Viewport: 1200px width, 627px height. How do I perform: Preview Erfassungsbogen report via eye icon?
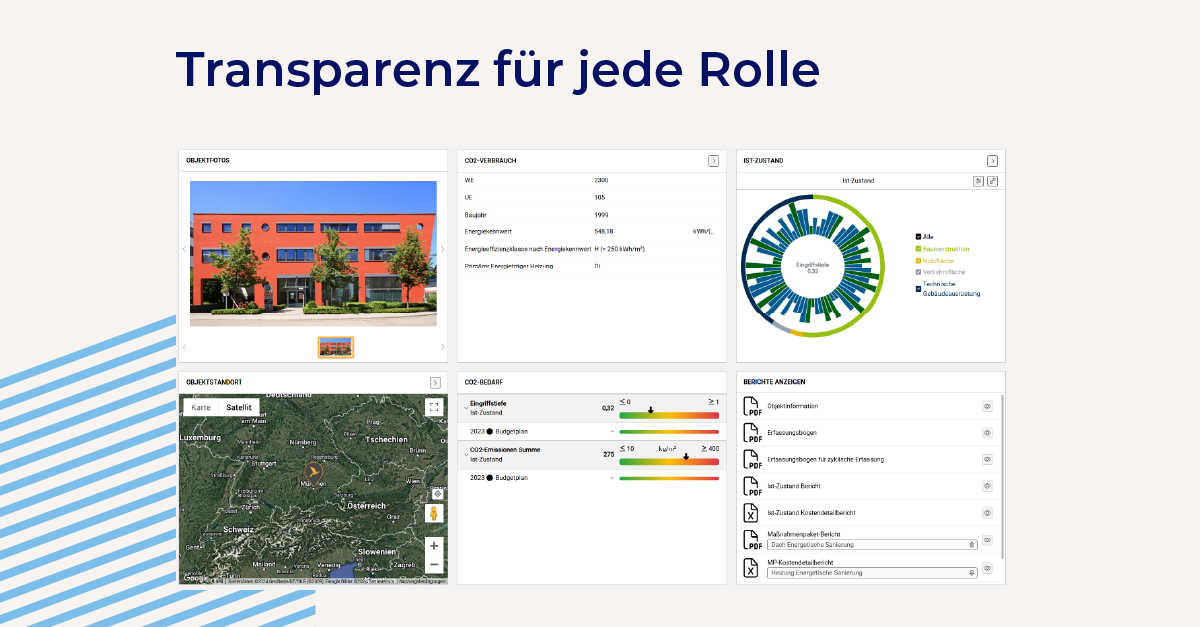[x=987, y=433]
